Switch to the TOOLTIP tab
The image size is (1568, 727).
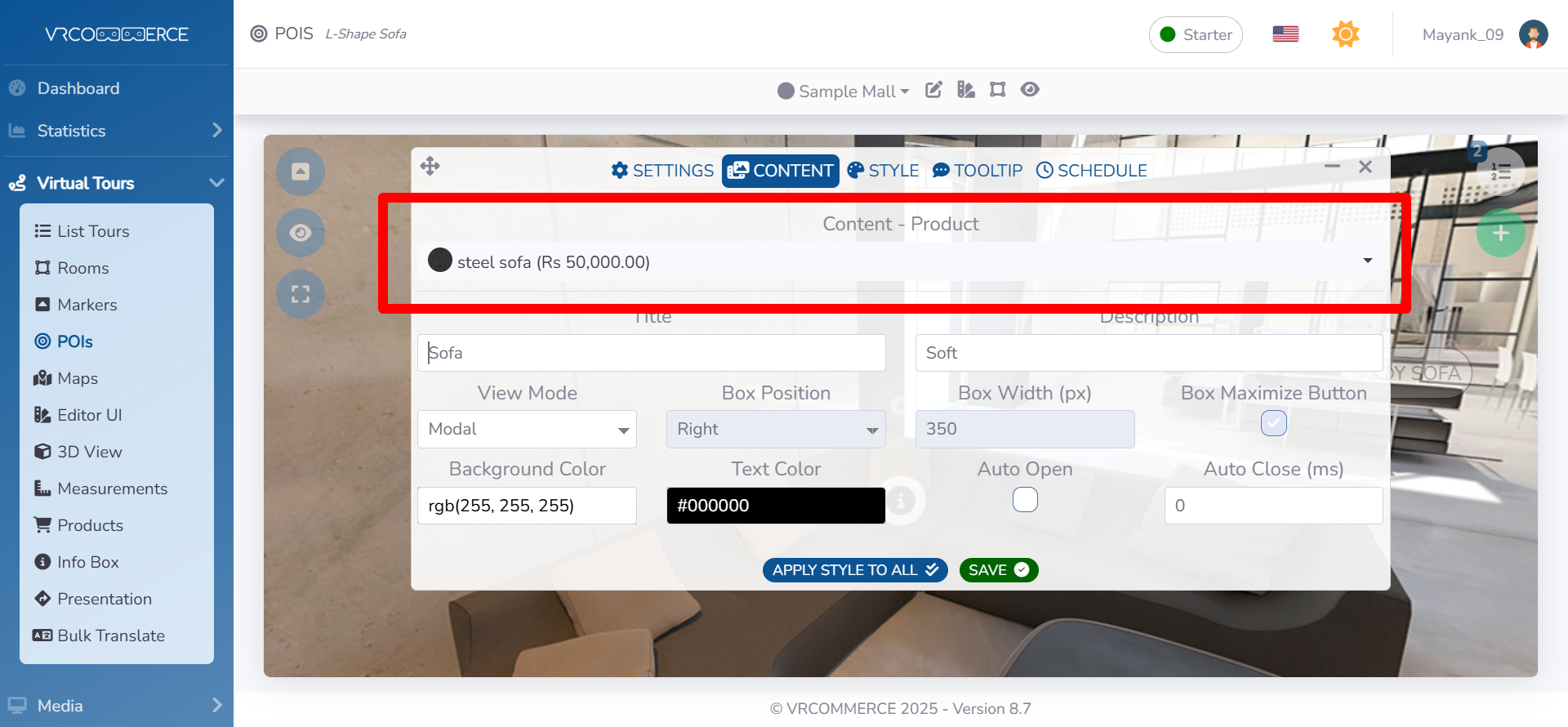coord(978,171)
